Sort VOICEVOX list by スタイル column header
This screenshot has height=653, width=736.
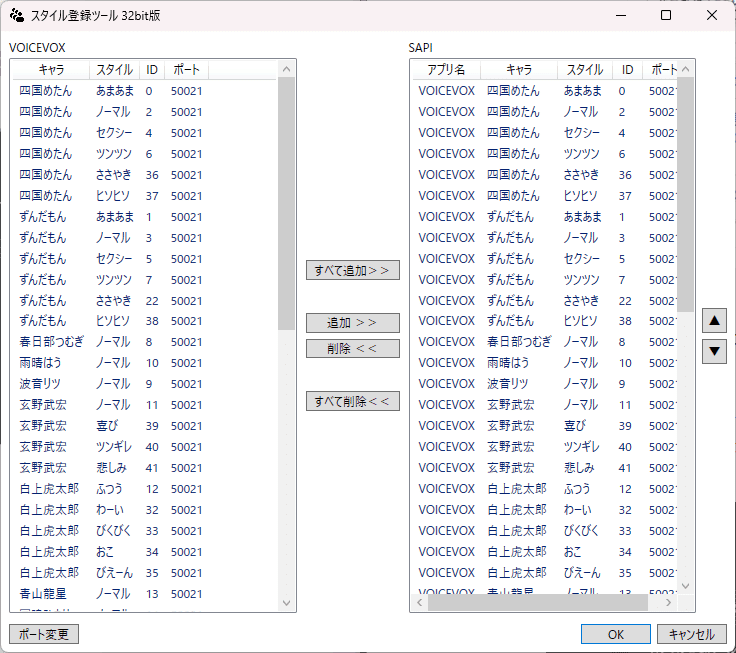(x=115, y=70)
